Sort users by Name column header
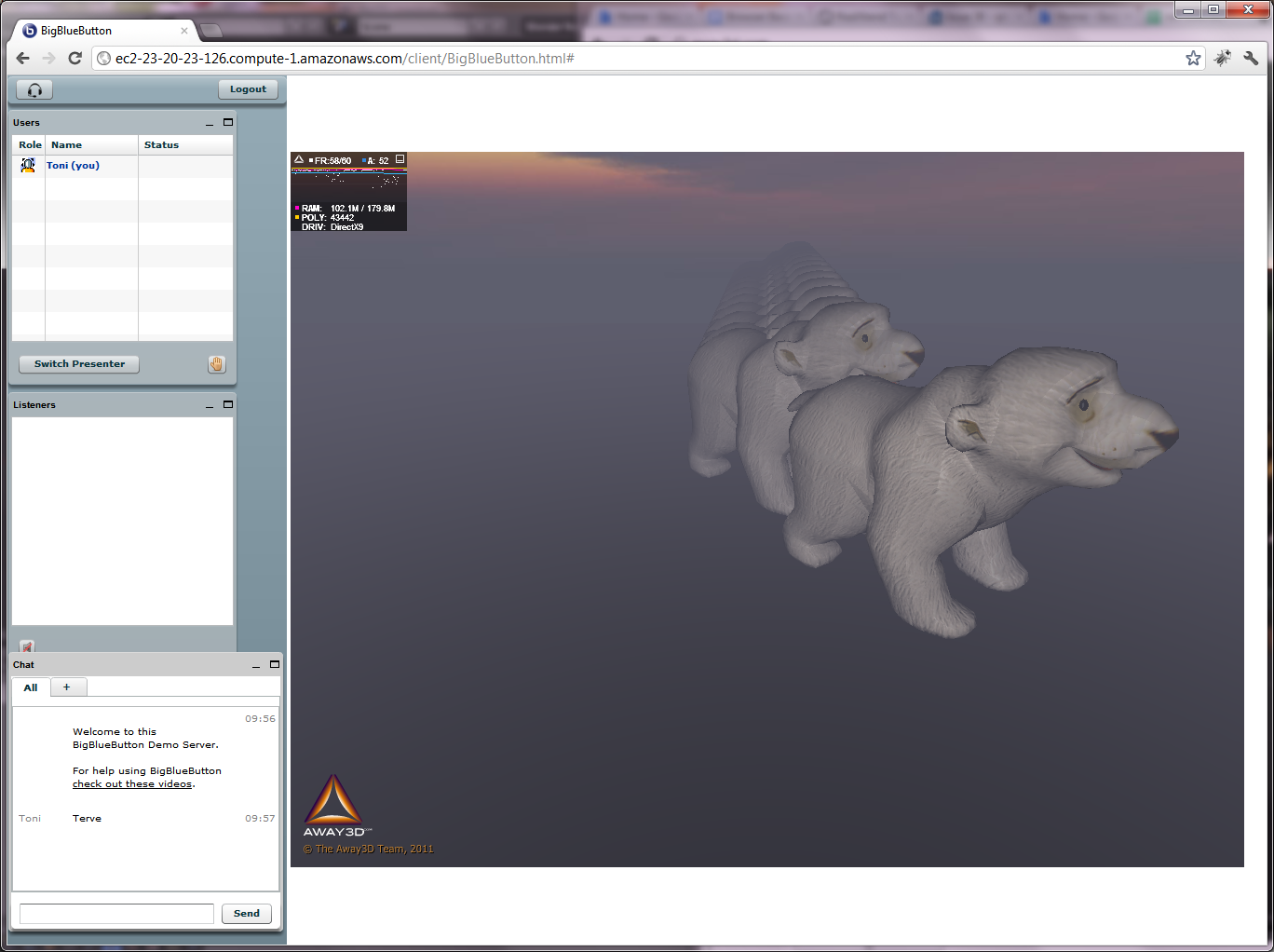The width and height of the screenshot is (1274, 952). [x=92, y=145]
